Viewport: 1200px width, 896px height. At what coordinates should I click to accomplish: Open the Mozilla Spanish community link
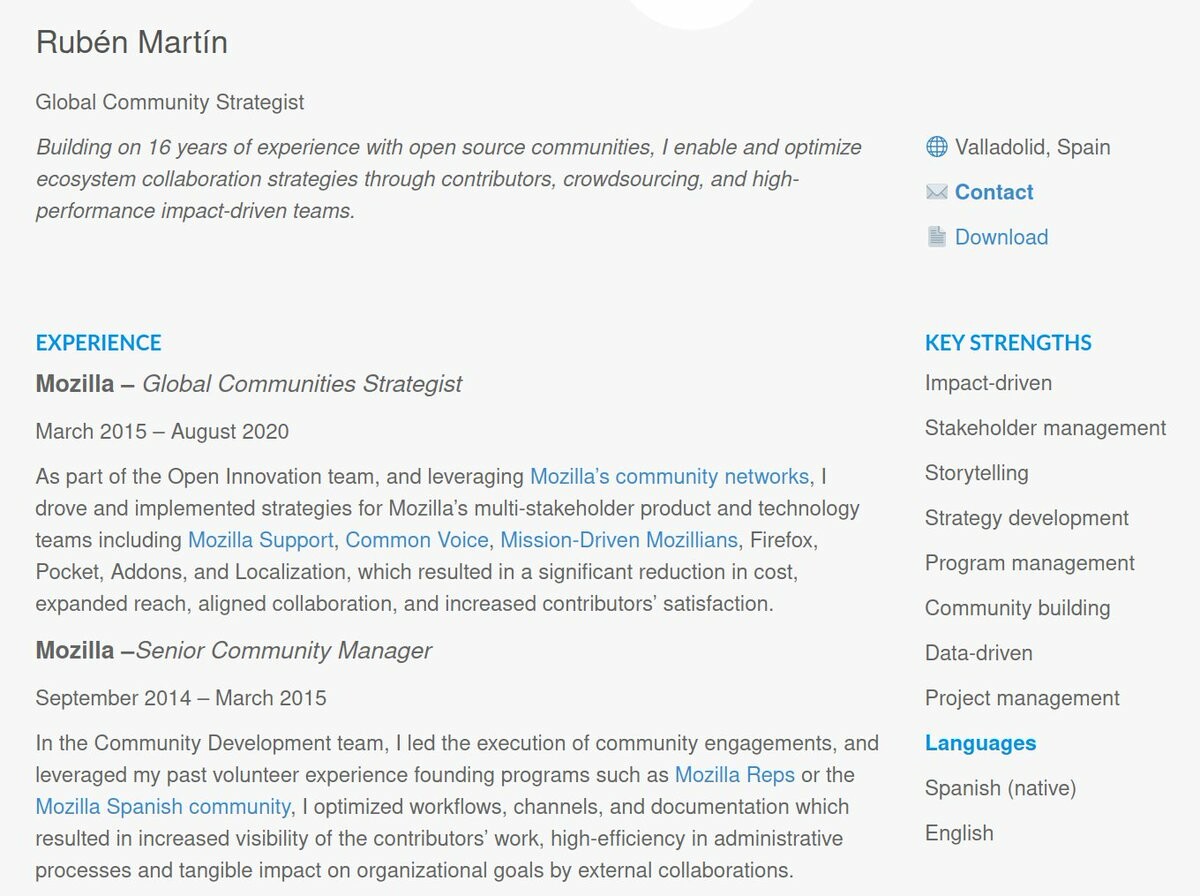coord(163,806)
